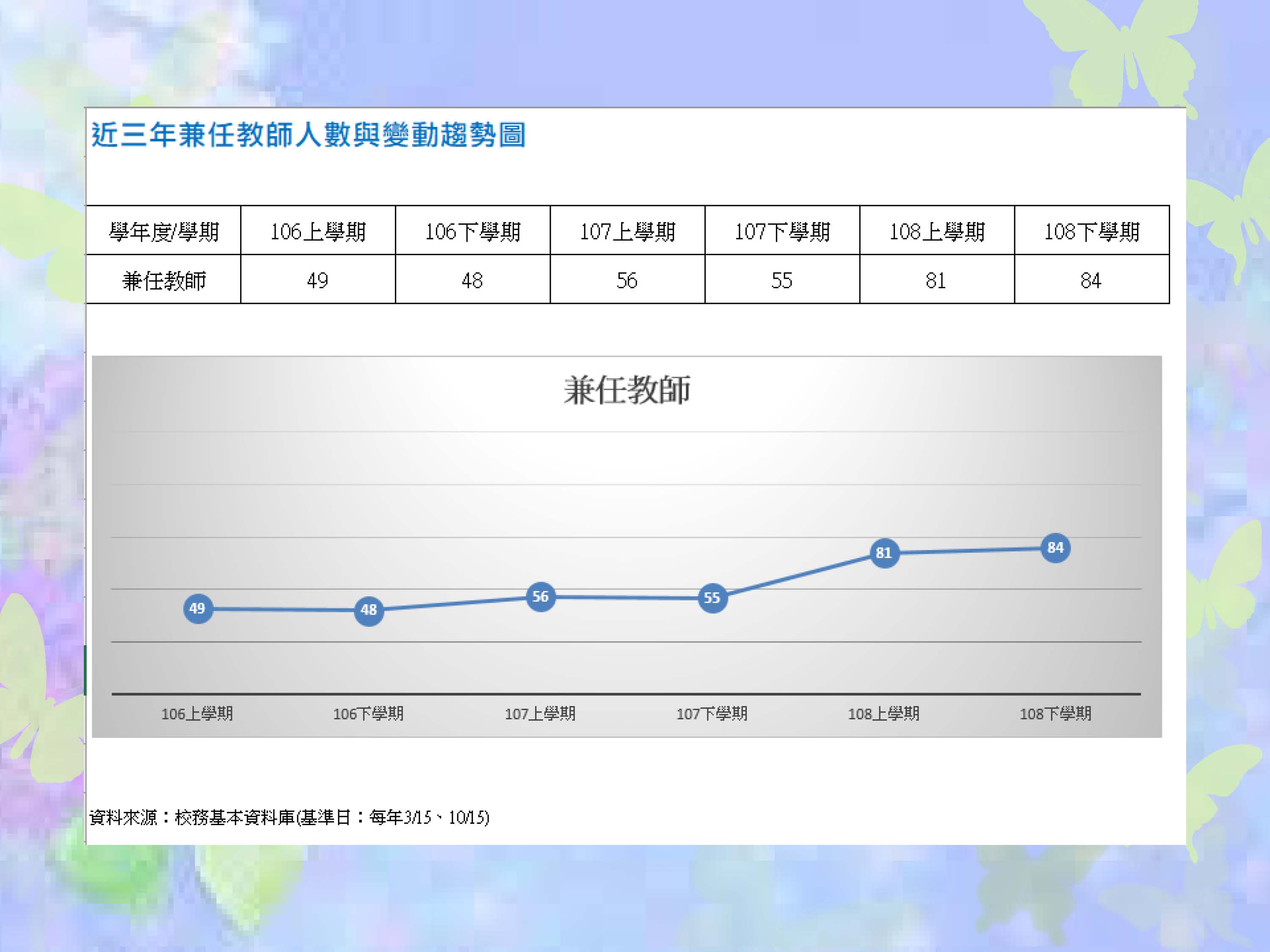Click the title 近三年兼任教師人數與變動趨勢圖

tap(308, 135)
